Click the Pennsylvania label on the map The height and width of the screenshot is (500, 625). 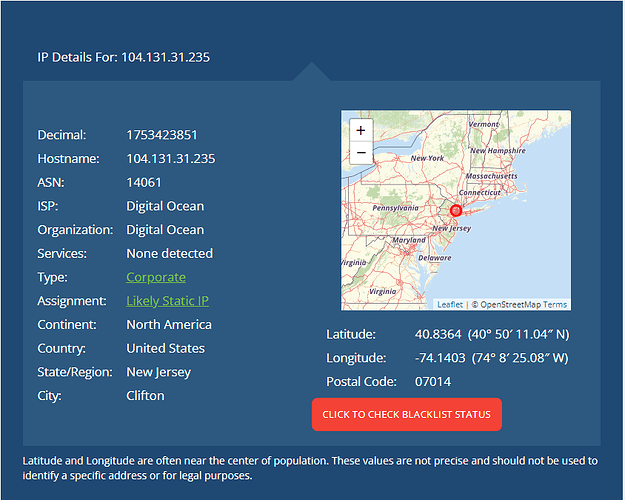(395, 208)
